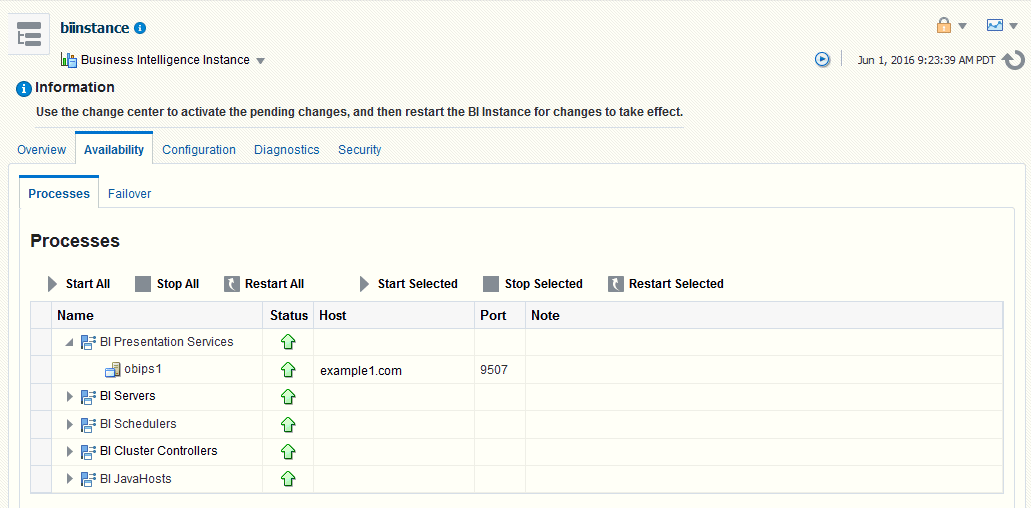
Task: Click the Start All button
Action: point(79,284)
